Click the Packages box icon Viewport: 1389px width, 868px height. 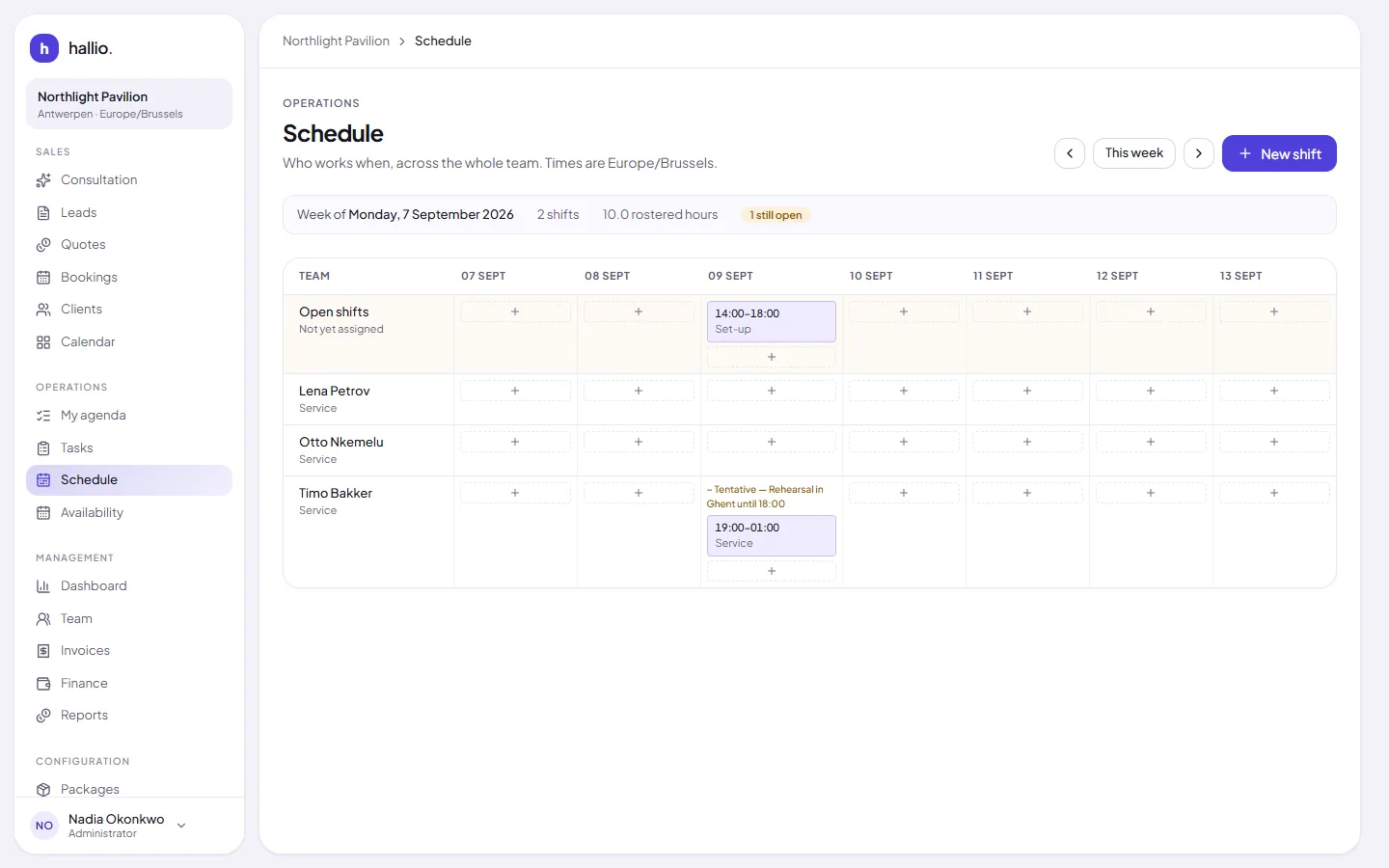(x=43, y=790)
